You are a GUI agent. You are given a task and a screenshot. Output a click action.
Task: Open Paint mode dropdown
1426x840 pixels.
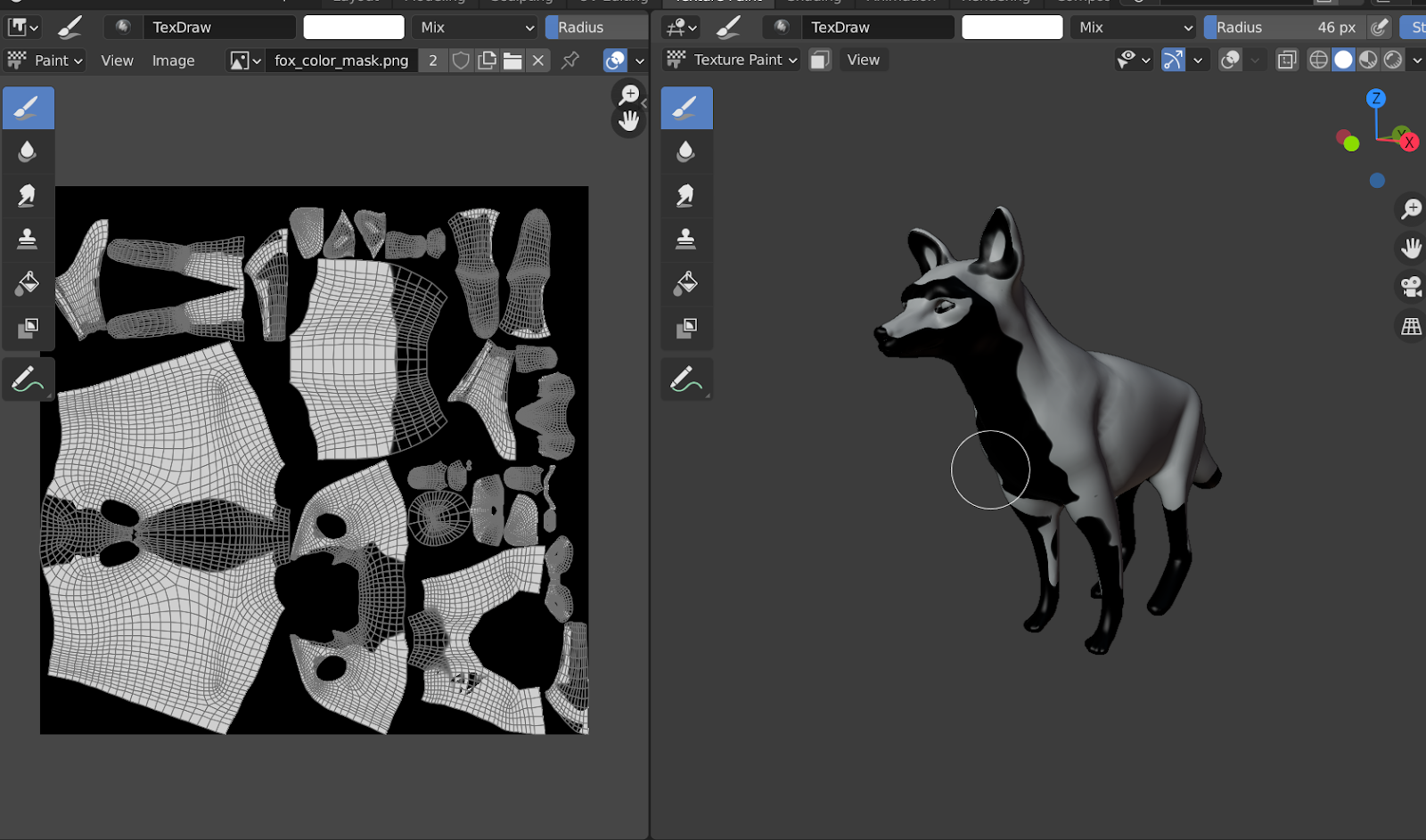(x=45, y=61)
